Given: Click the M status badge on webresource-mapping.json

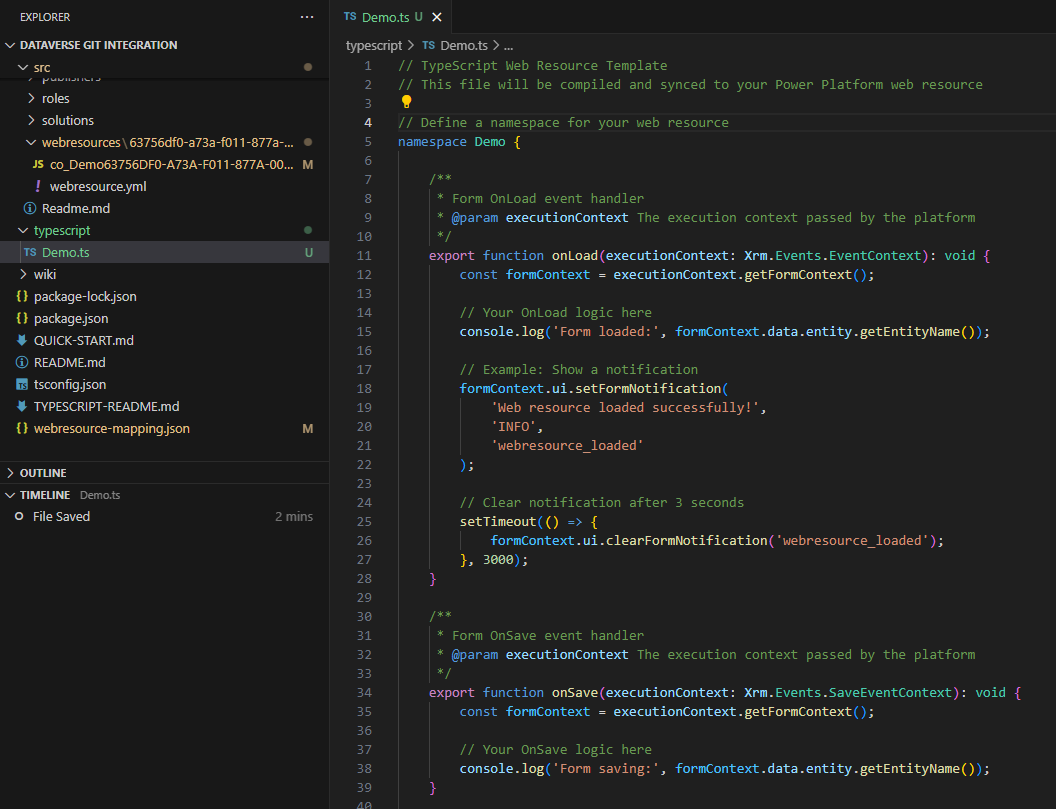Looking at the screenshot, I should [x=308, y=428].
